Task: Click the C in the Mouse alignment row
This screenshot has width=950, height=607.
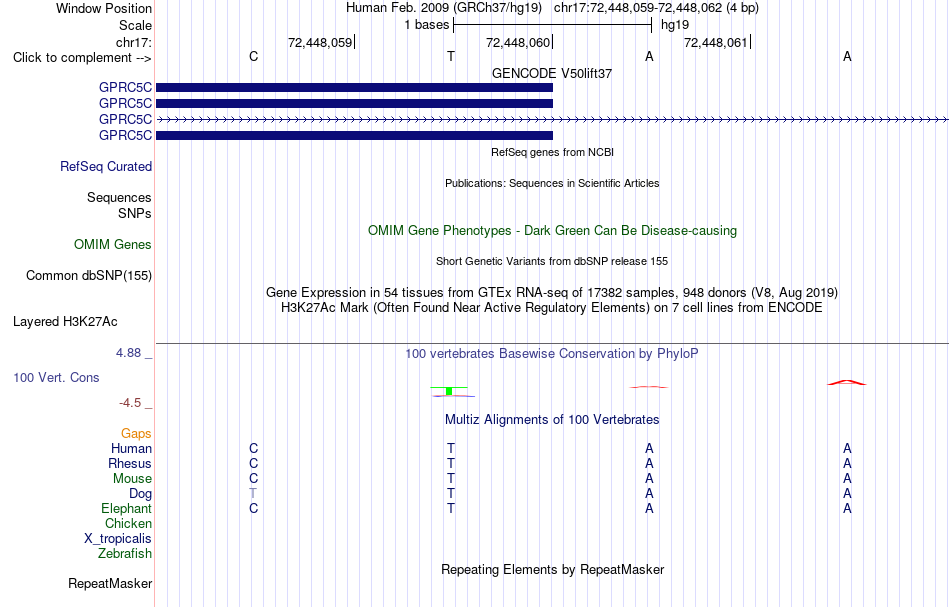Action: pyautogui.click(x=253, y=479)
